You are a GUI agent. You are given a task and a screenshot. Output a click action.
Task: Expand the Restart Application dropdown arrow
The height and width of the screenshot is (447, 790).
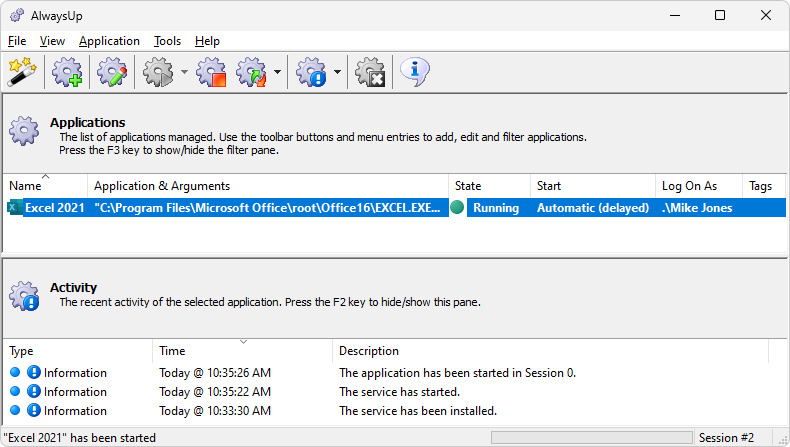pyautogui.click(x=277, y=72)
